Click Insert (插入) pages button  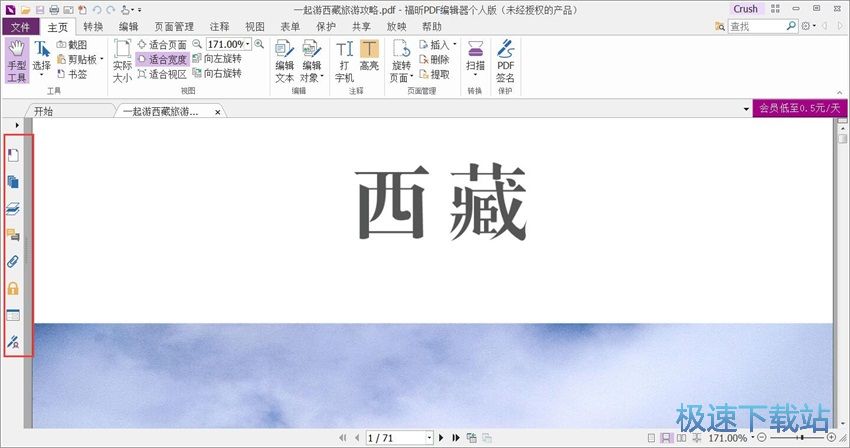coord(437,44)
